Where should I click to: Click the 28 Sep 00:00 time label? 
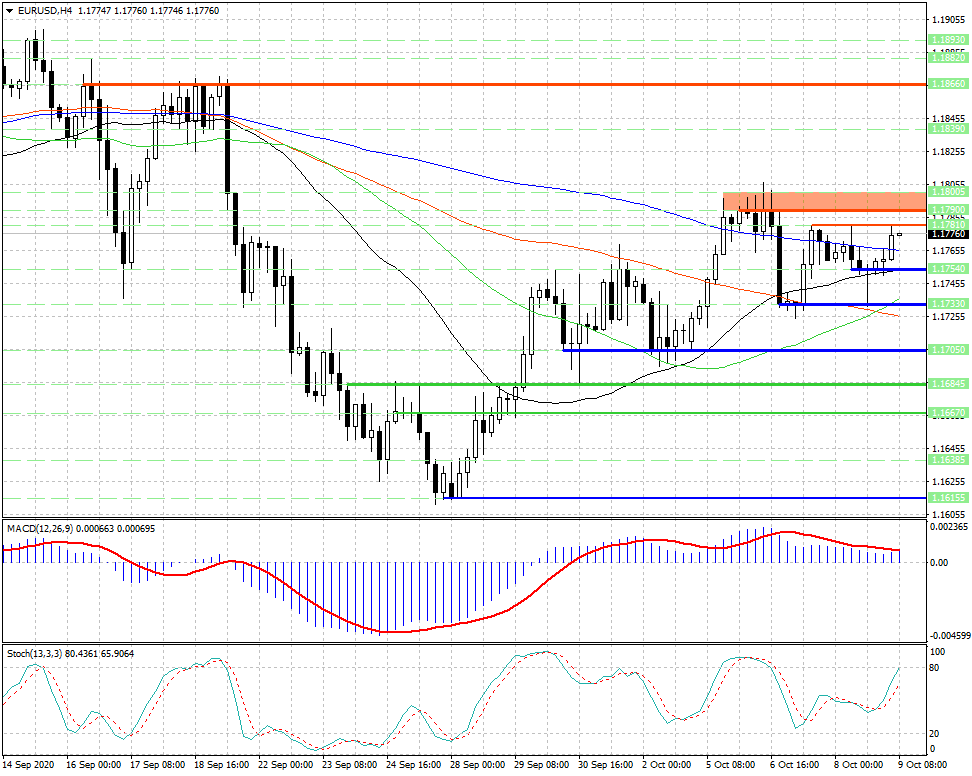(478, 765)
